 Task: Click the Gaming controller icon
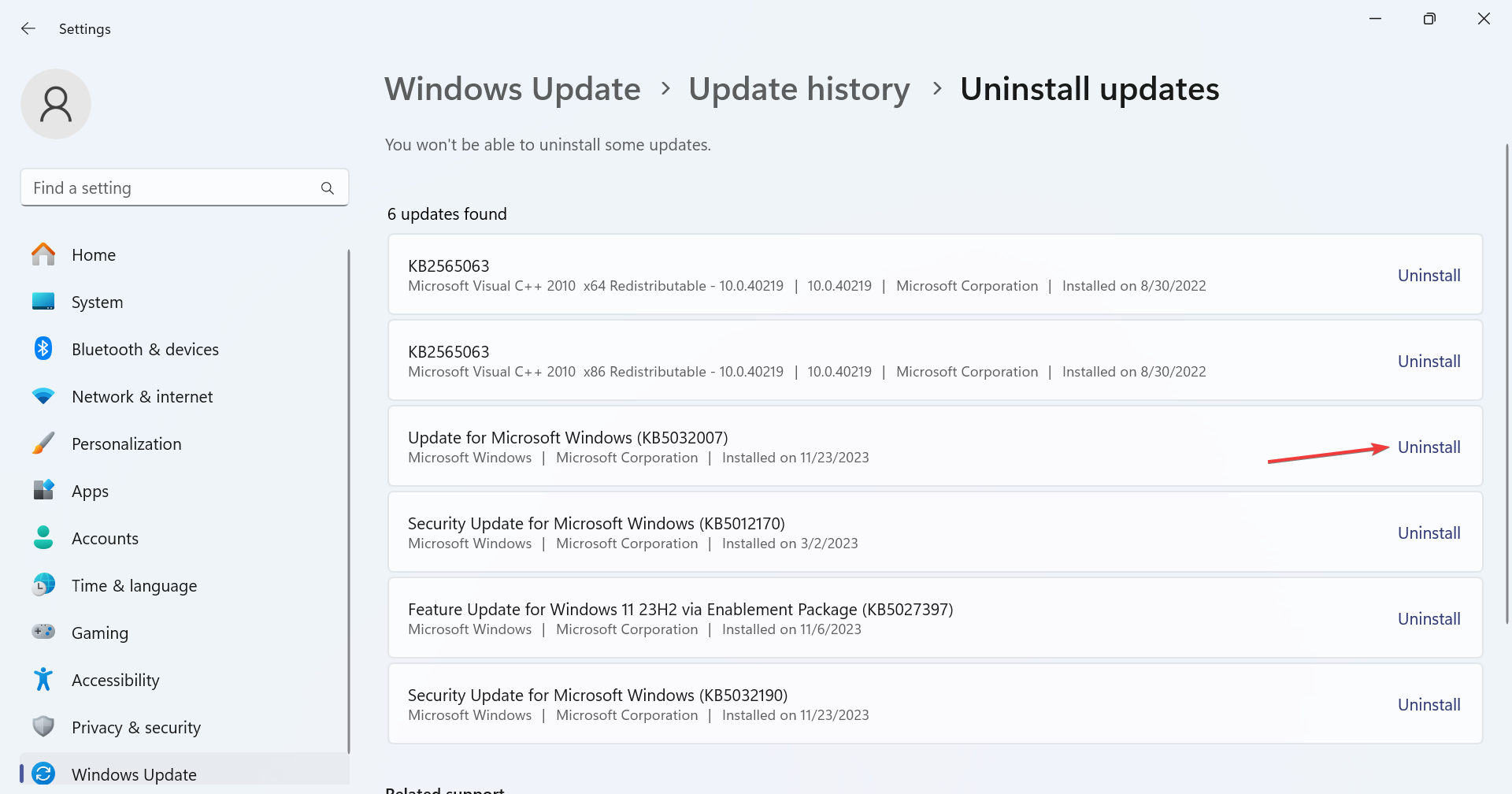coord(43,632)
